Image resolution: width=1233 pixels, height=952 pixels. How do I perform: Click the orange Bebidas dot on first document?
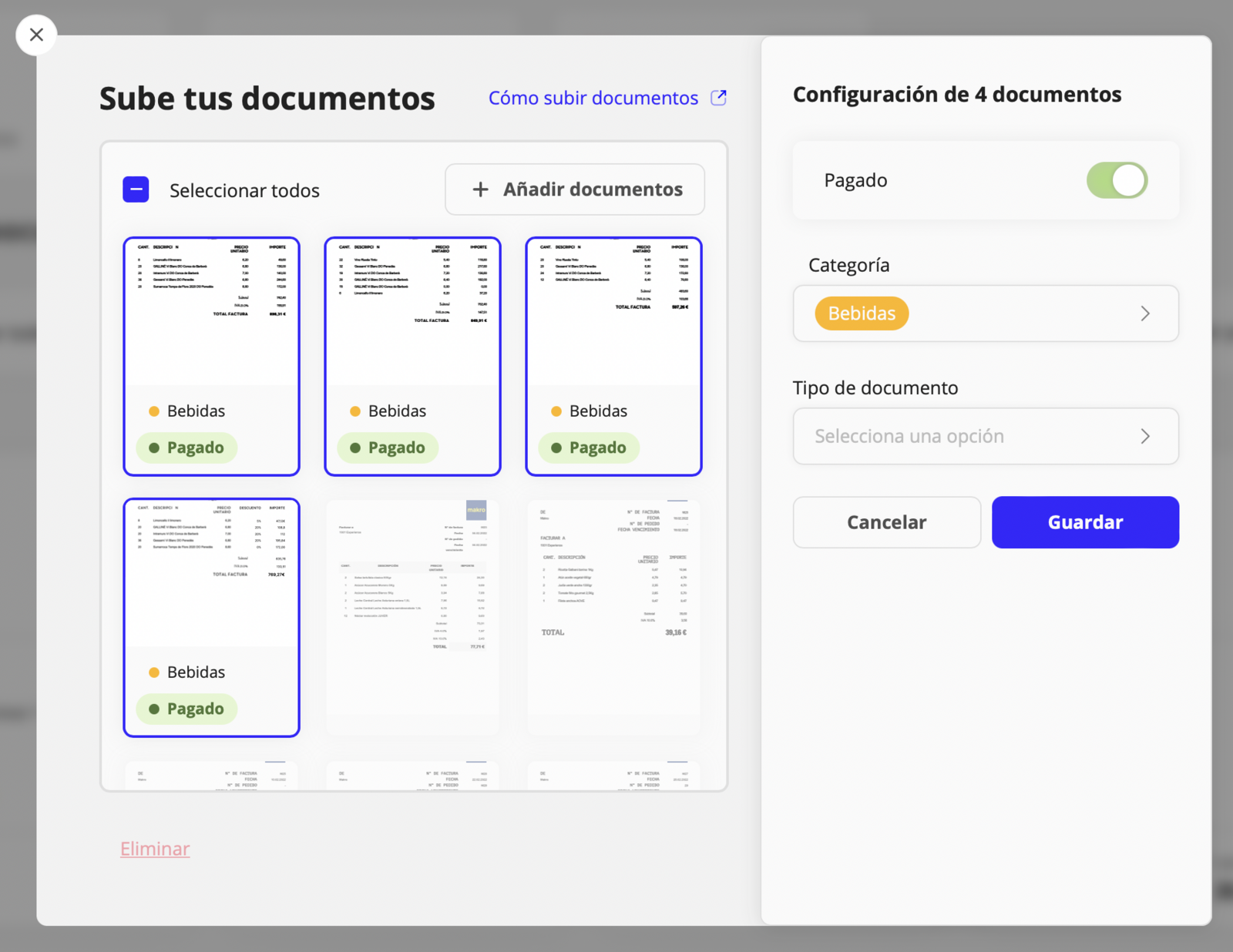[154, 411]
